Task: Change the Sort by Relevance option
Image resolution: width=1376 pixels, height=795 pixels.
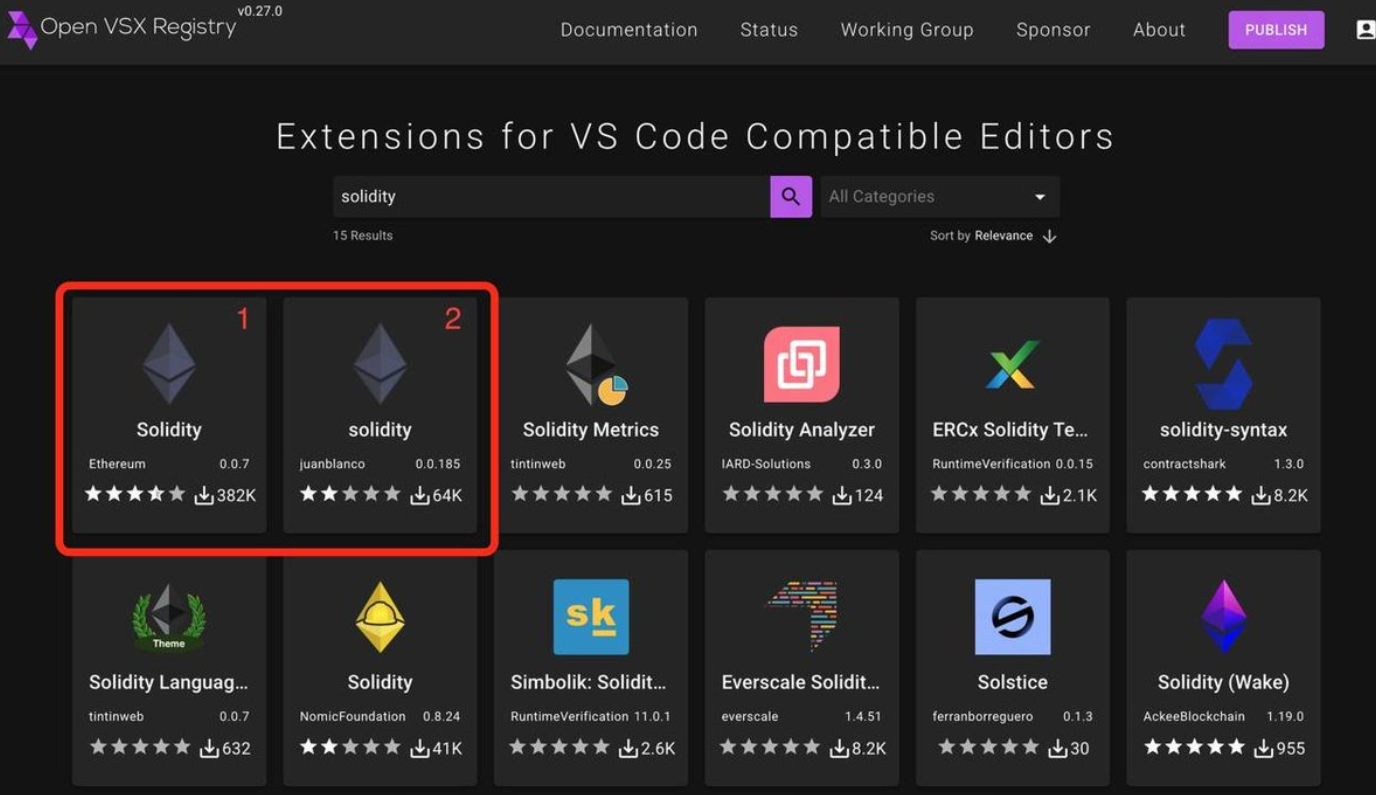Action: point(1004,236)
